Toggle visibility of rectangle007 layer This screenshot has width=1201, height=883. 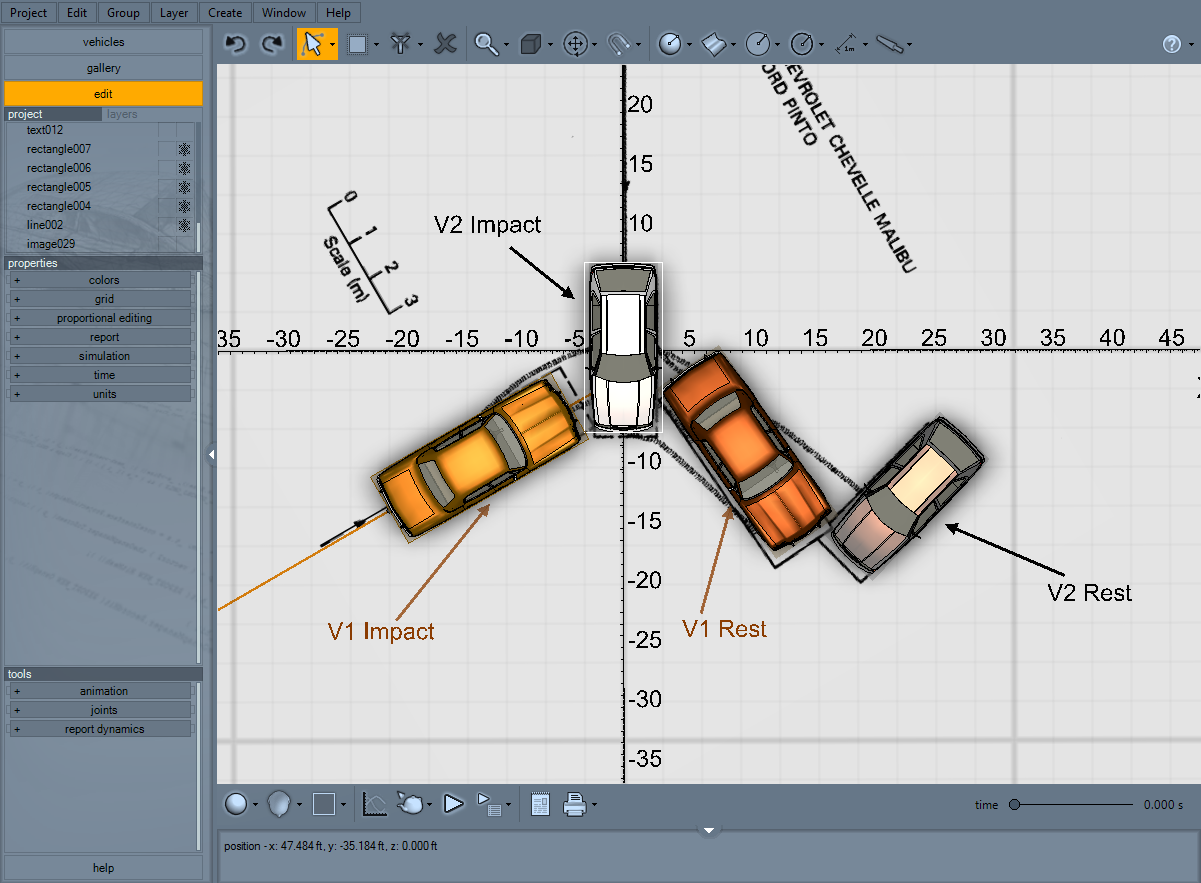pos(184,149)
